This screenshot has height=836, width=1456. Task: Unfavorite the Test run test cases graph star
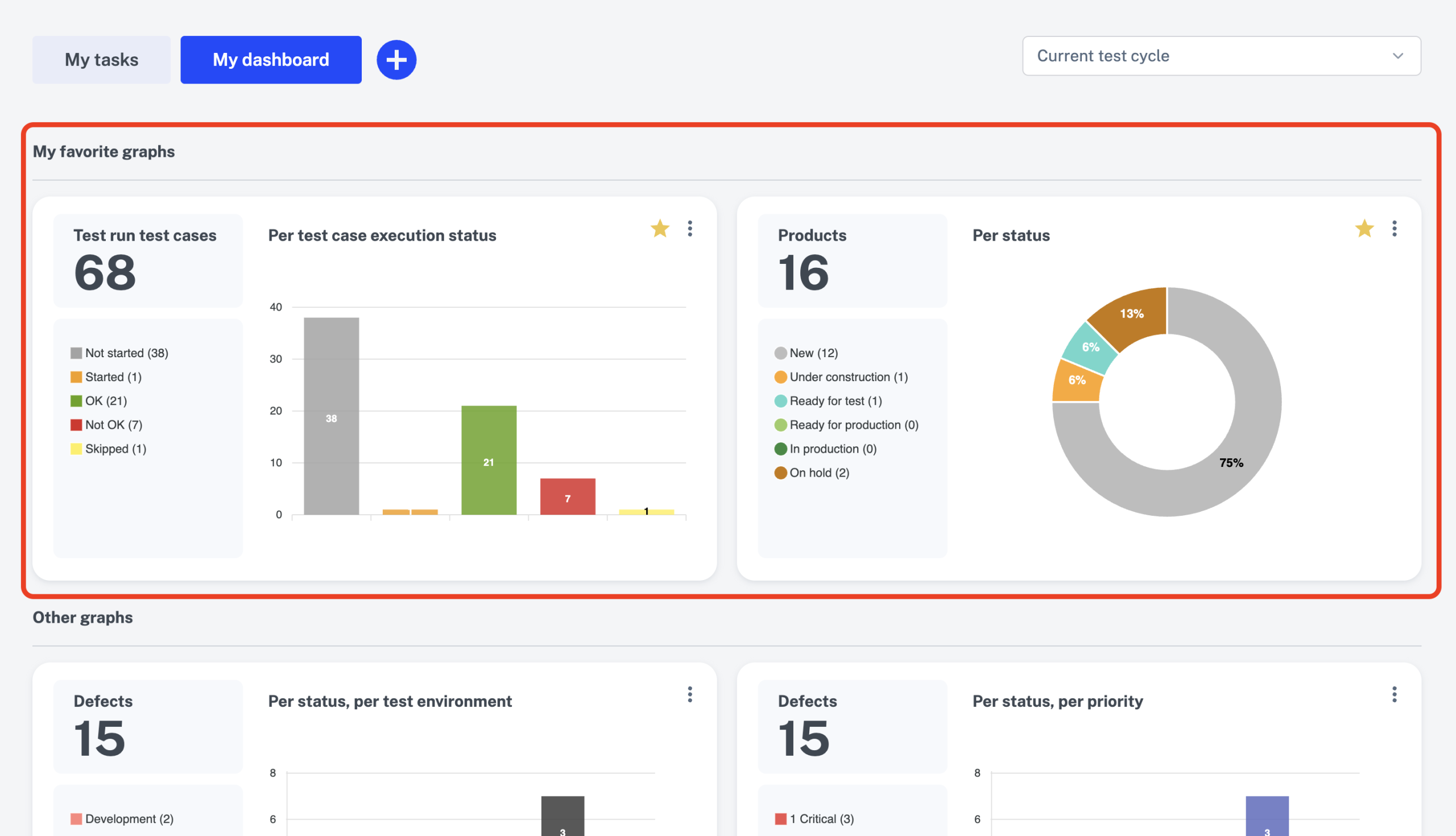tap(660, 229)
